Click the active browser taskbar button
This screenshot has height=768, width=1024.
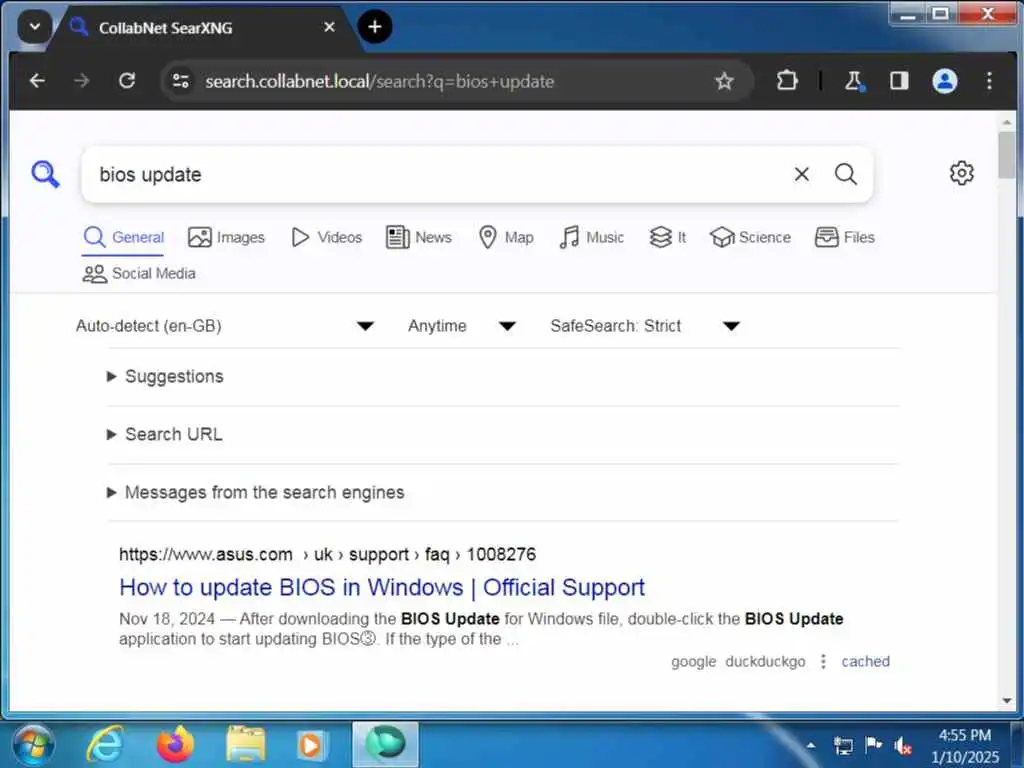[x=385, y=744]
